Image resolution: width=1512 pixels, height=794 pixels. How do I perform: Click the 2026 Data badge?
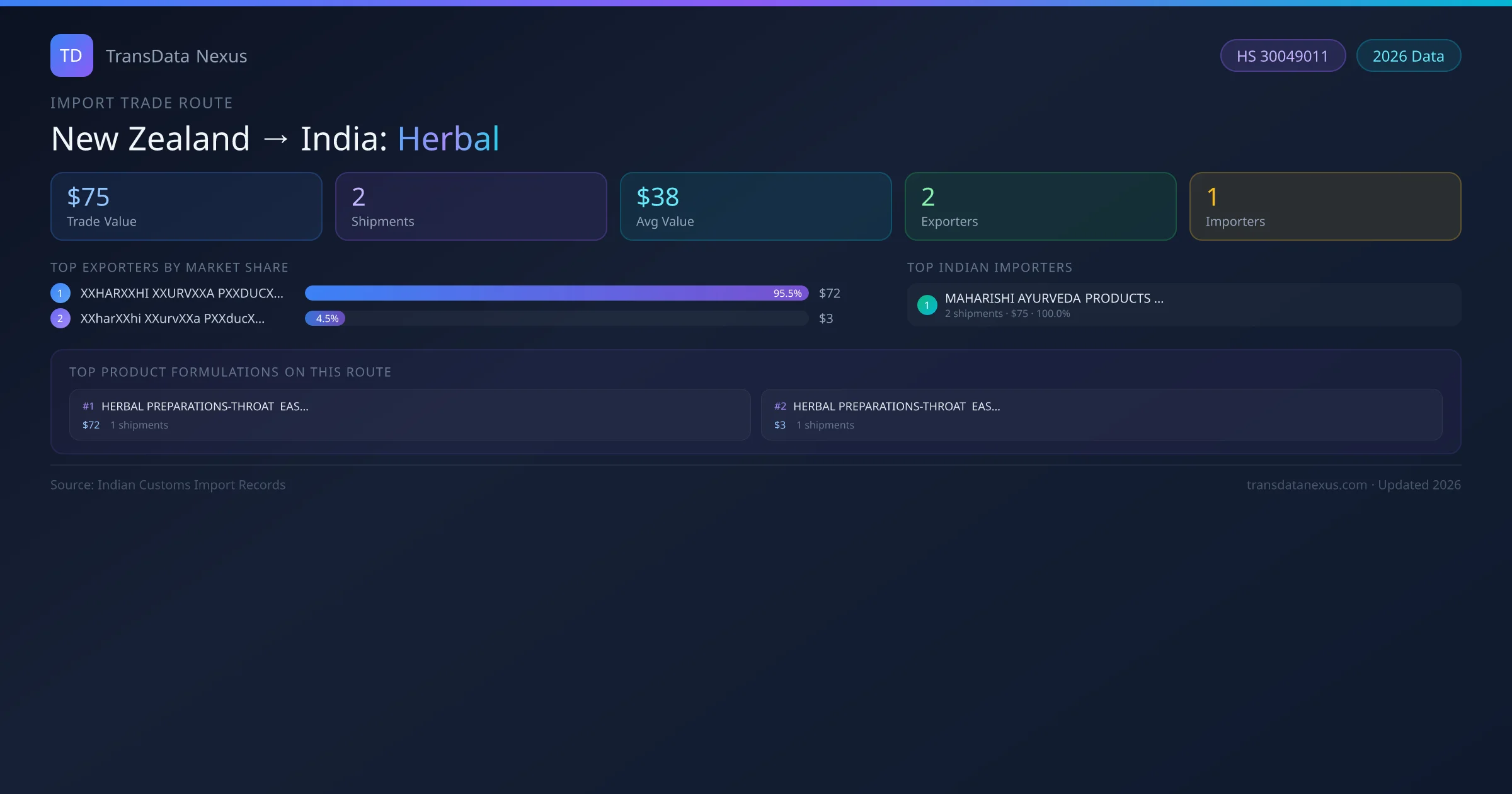[x=1408, y=56]
